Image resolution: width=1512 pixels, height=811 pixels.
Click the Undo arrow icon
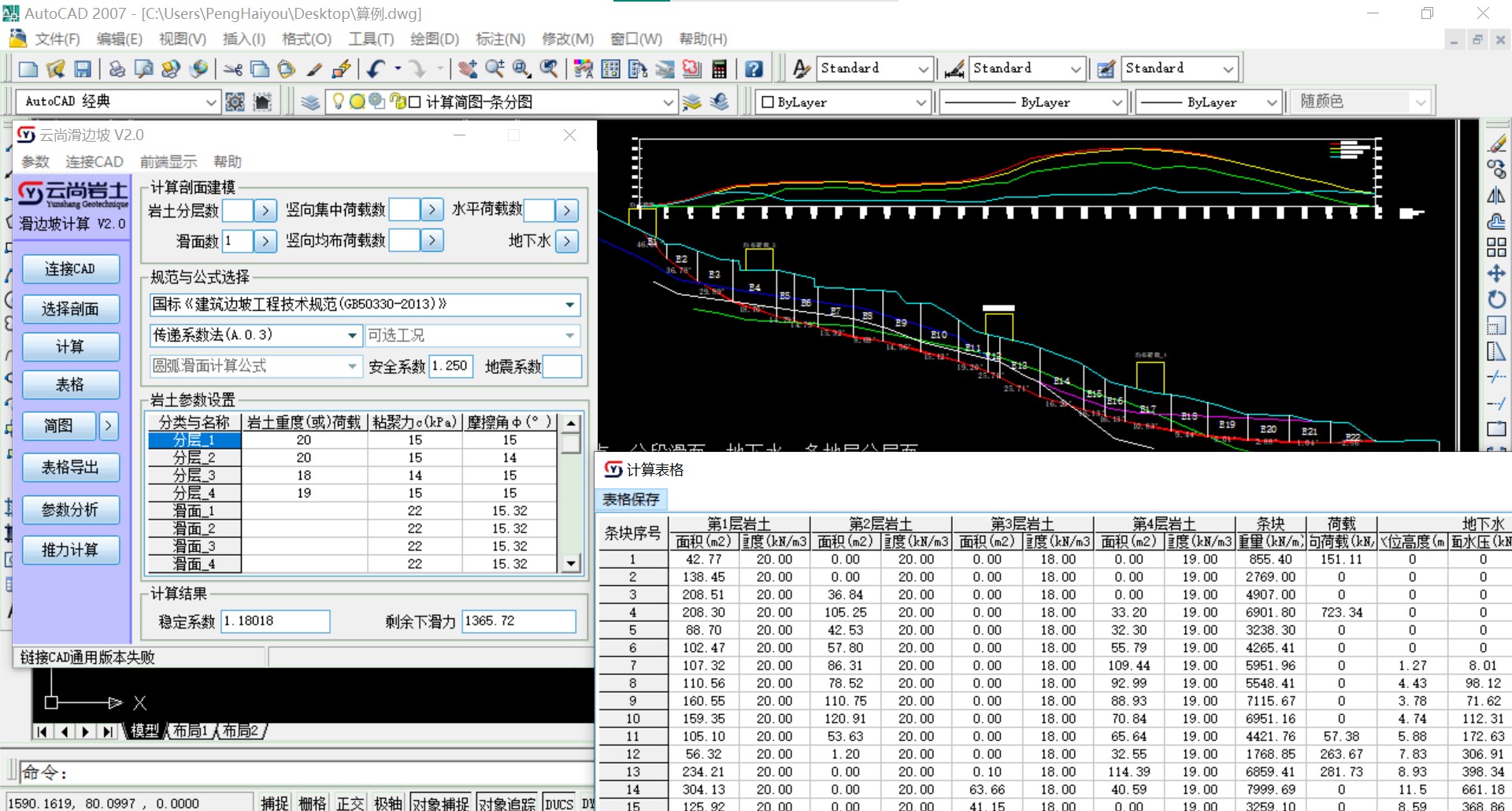tap(376, 69)
